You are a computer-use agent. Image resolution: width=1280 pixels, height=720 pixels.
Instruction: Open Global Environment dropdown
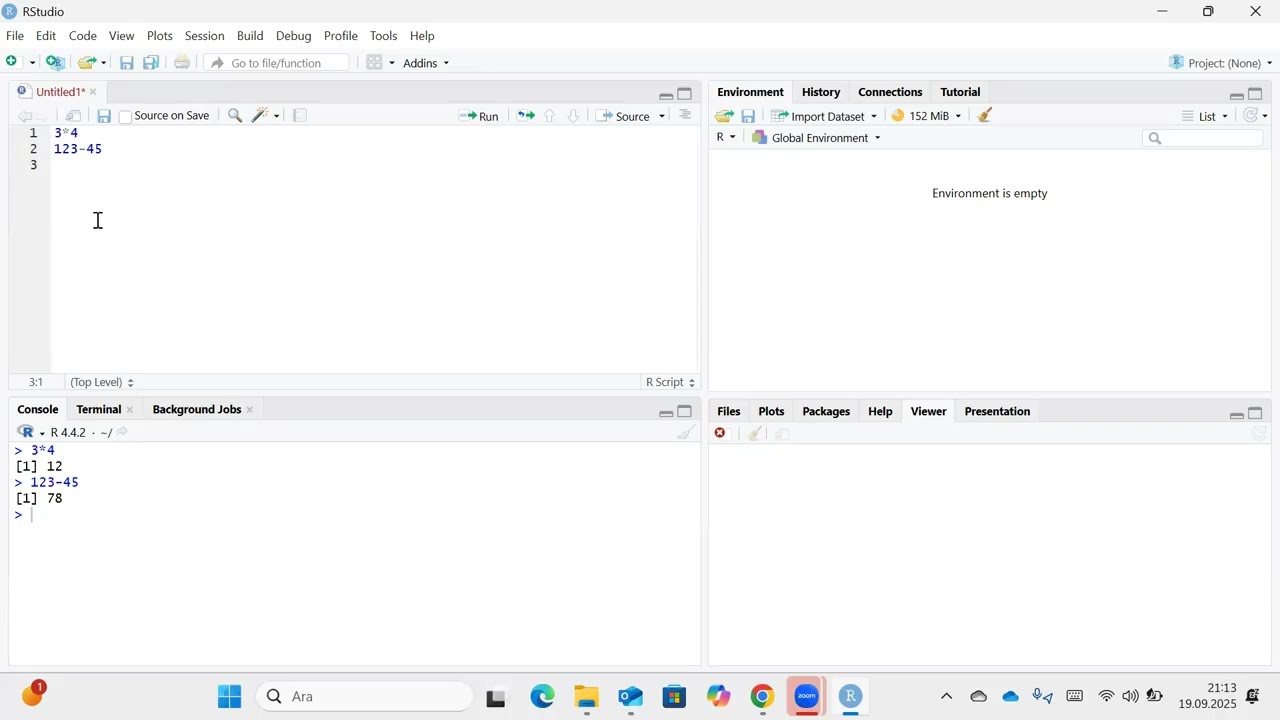[817, 138]
